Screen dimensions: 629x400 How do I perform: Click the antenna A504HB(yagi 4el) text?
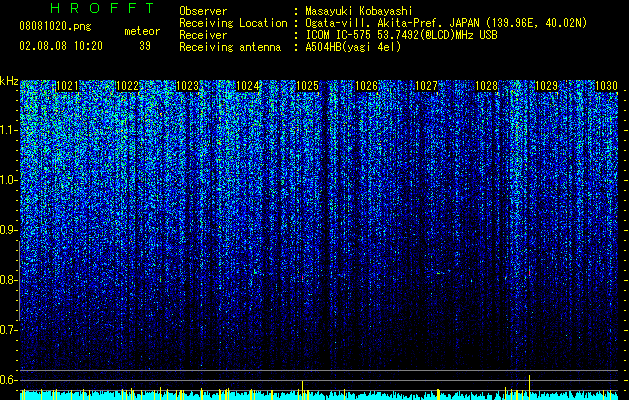click(353, 47)
